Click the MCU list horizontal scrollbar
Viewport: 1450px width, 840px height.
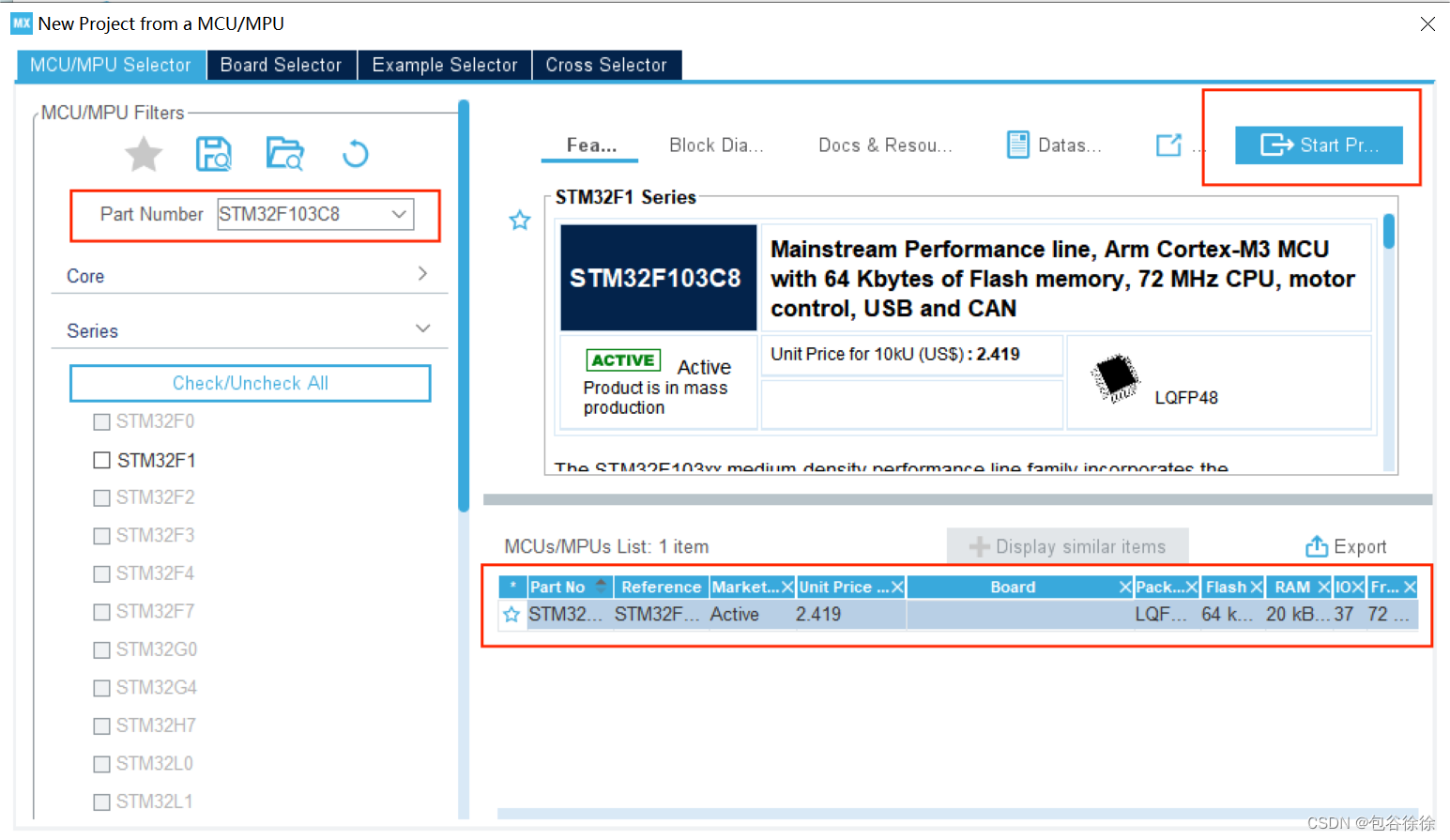point(957,814)
